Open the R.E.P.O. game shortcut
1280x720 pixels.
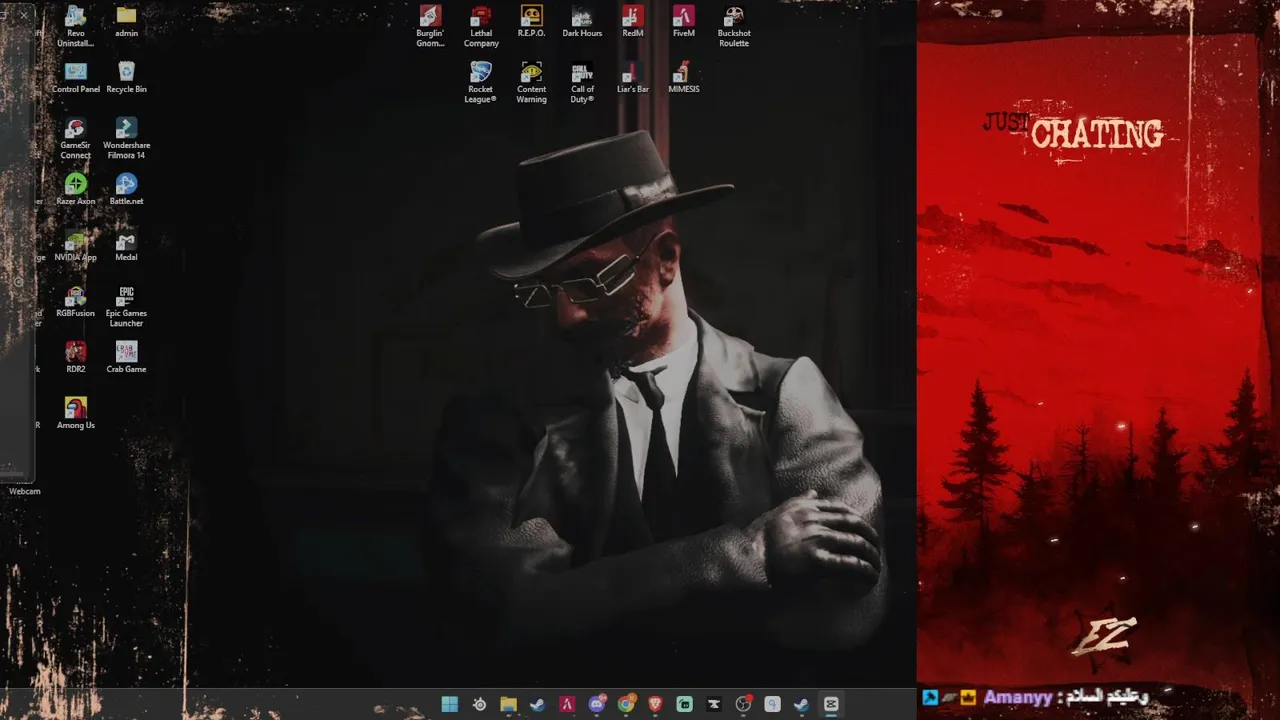click(x=531, y=21)
